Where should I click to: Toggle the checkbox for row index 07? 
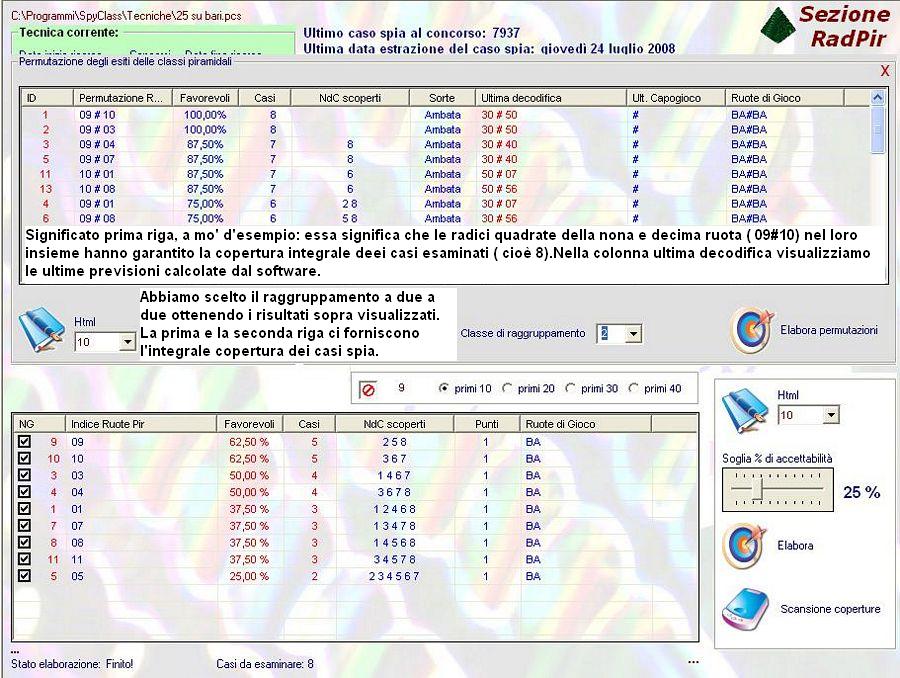tap(24, 525)
